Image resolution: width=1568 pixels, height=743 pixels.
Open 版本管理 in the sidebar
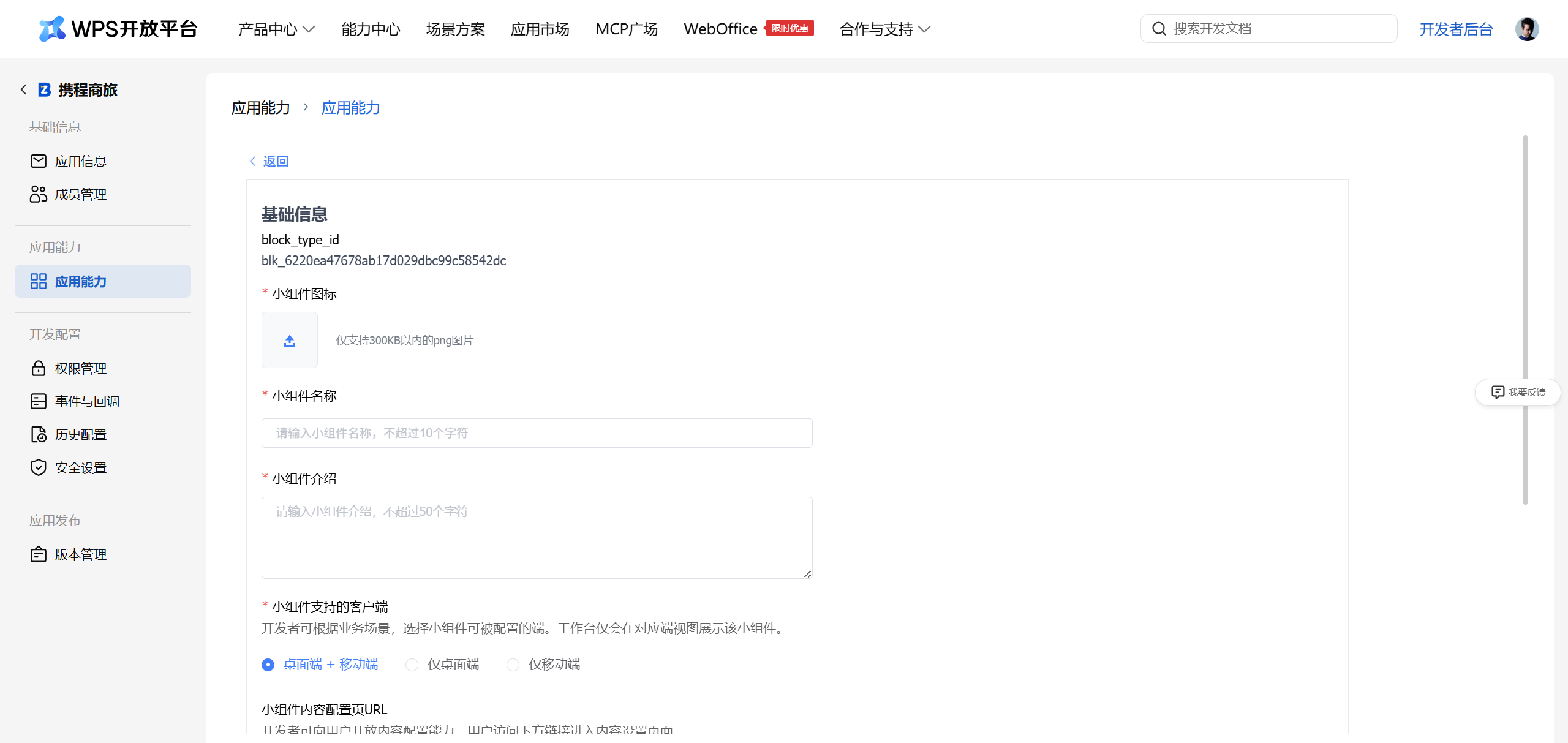[x=80, y=554]
